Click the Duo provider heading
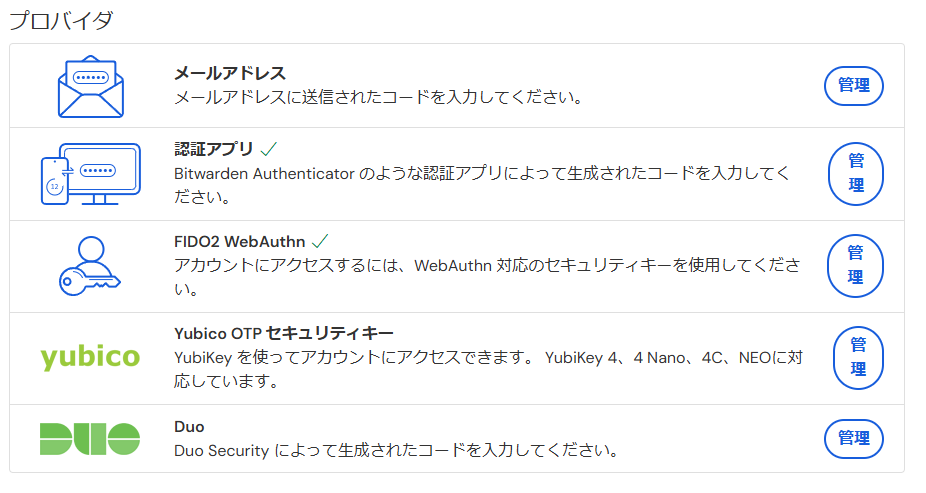 (x=189, y=426)
